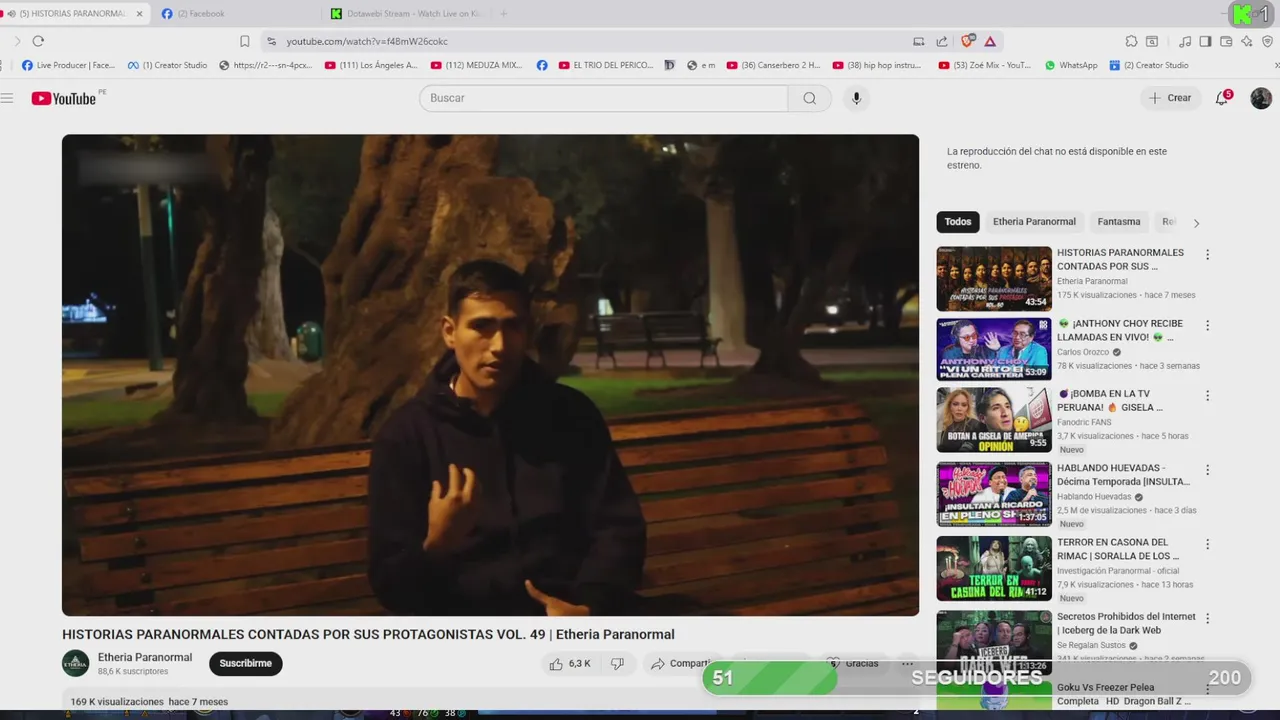Open the account avatar menu
Viewport: 1280px width, 720px height.
coord(1261,98)
